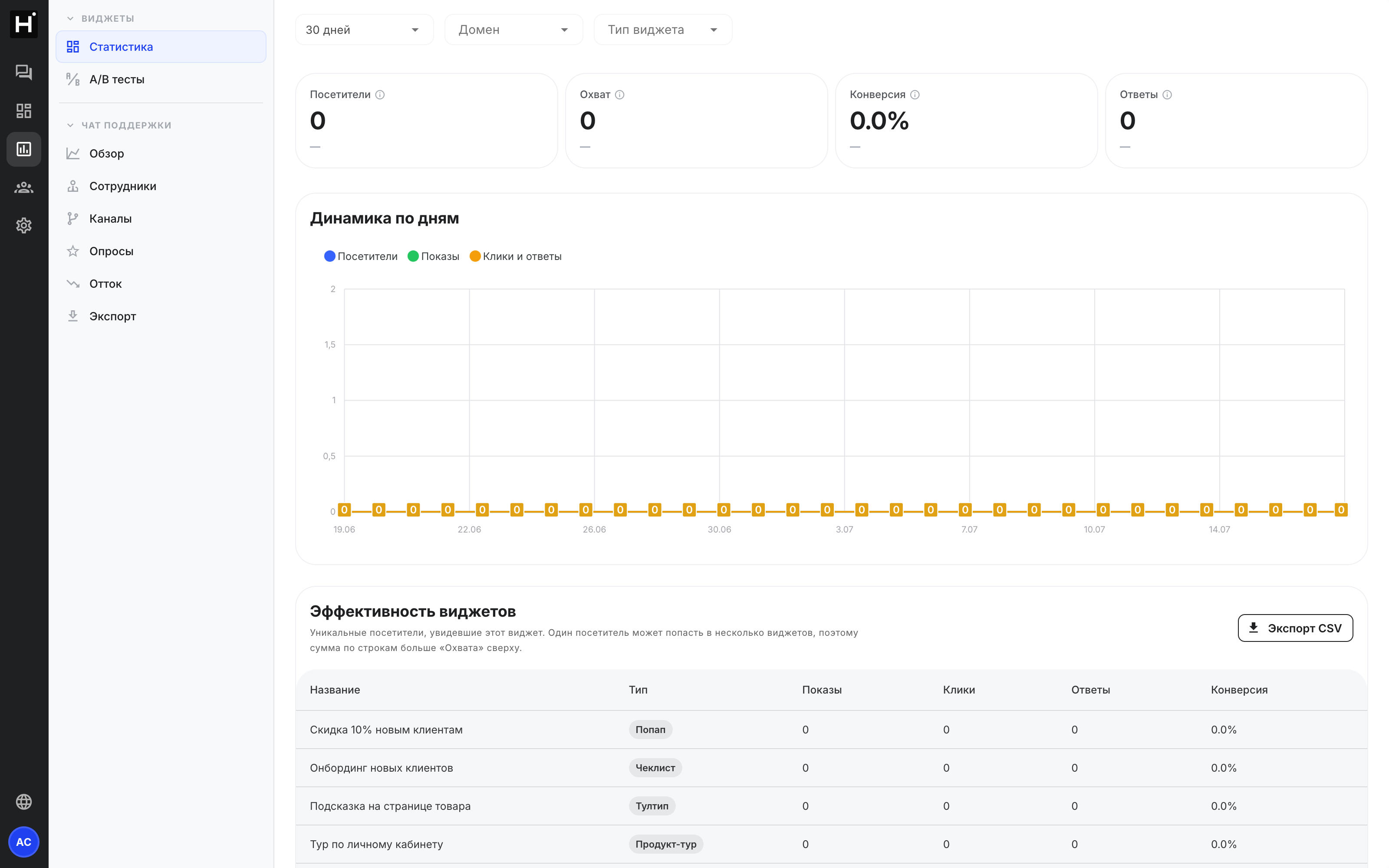Open the chat conversations icon in left rail
1389x868 pixels.
click(x=23, y=72)
